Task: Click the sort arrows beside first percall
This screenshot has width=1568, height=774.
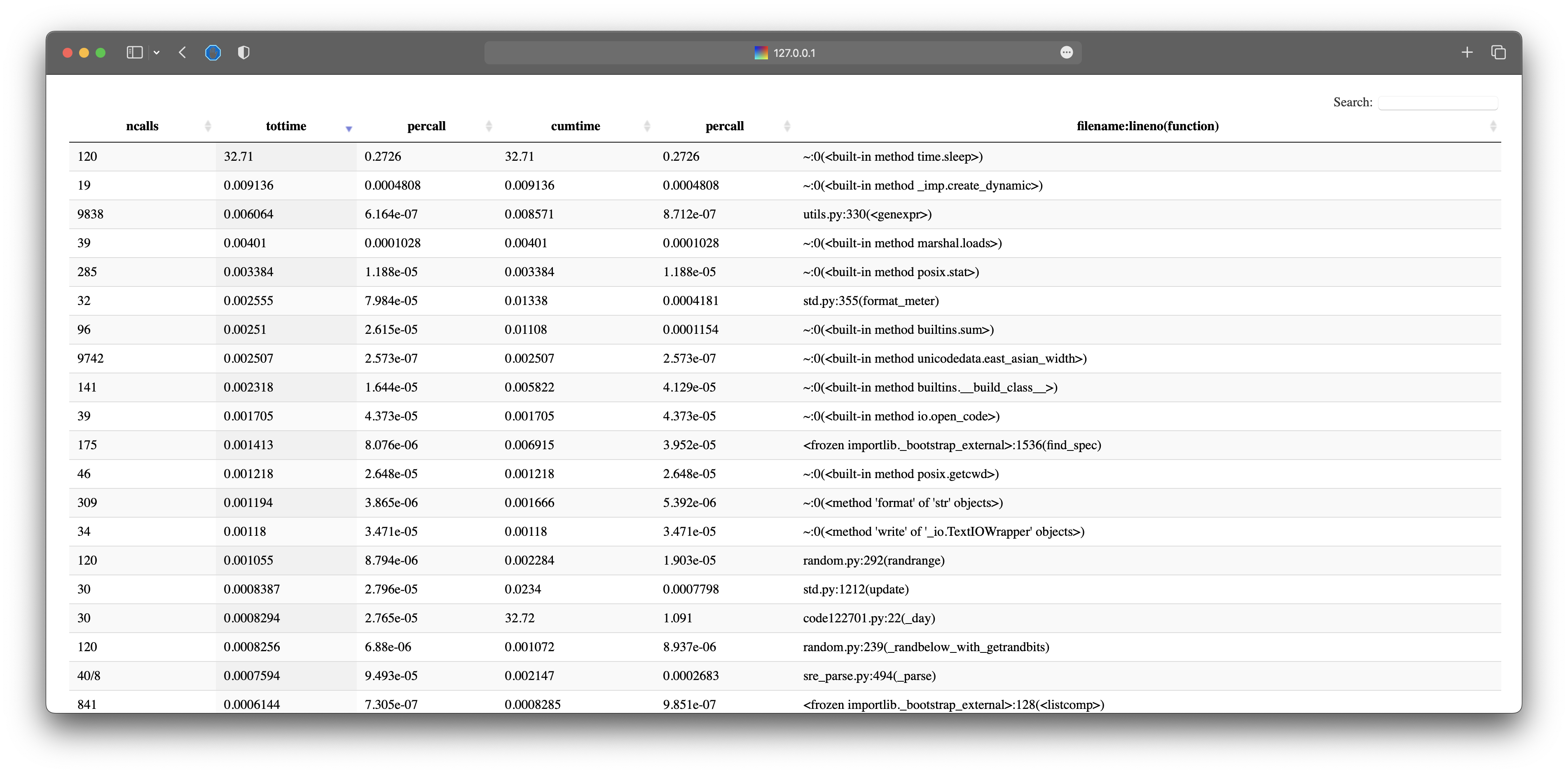Action: pyautogui.click(x=489, y=126)
